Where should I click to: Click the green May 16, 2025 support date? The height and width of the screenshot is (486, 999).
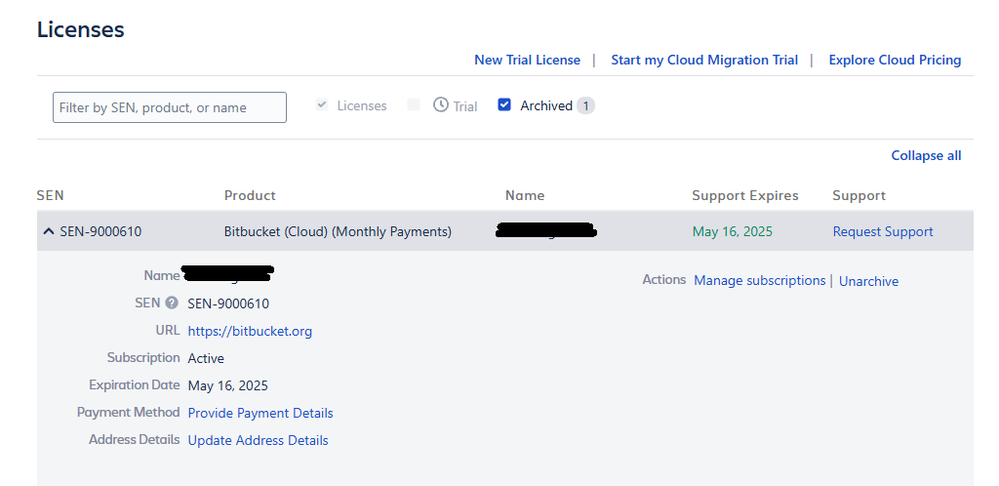(732, 232)
